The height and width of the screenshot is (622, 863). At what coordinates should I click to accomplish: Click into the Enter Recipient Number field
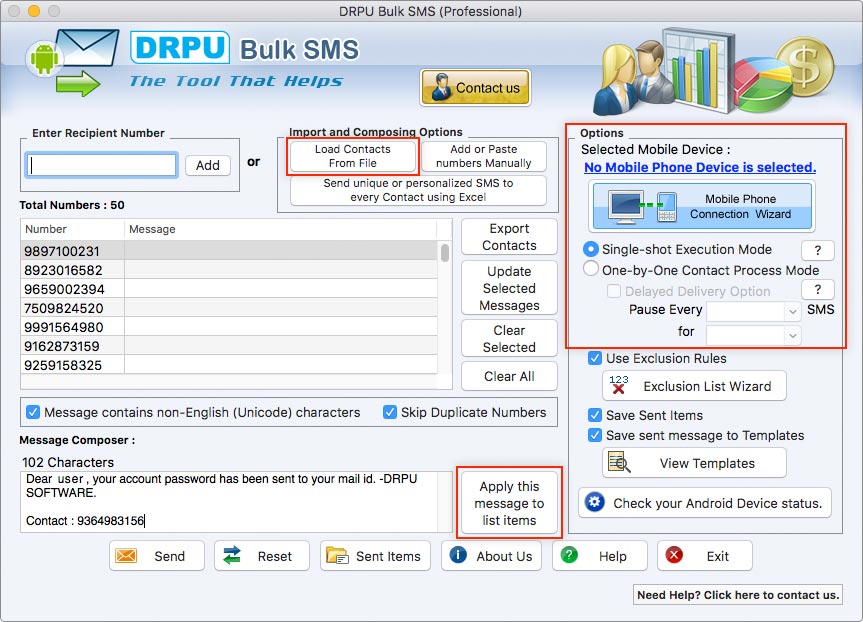coord(102,165)
